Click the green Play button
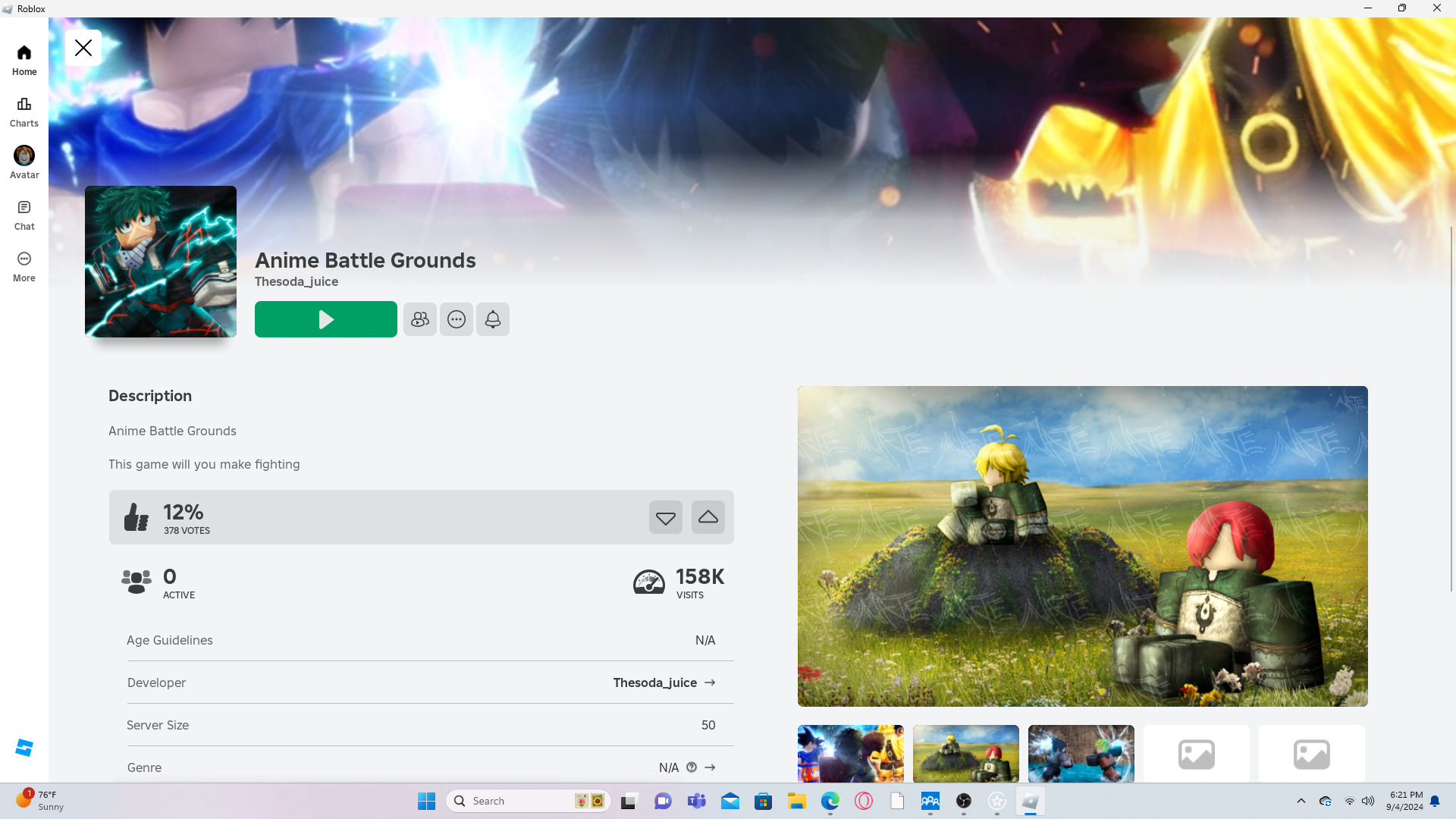The width and height of the screenshot is (1456, 819). point(325,319)
